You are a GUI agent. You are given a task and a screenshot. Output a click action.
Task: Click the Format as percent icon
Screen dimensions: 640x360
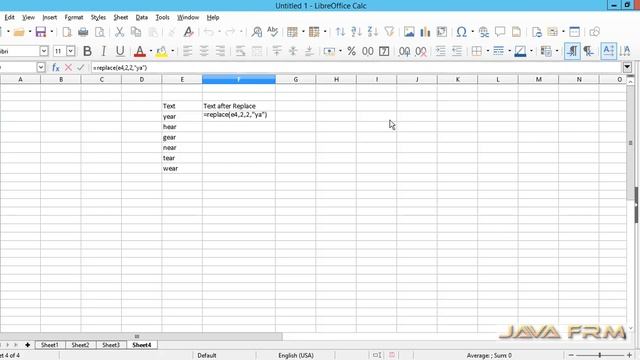coord(351,51)
